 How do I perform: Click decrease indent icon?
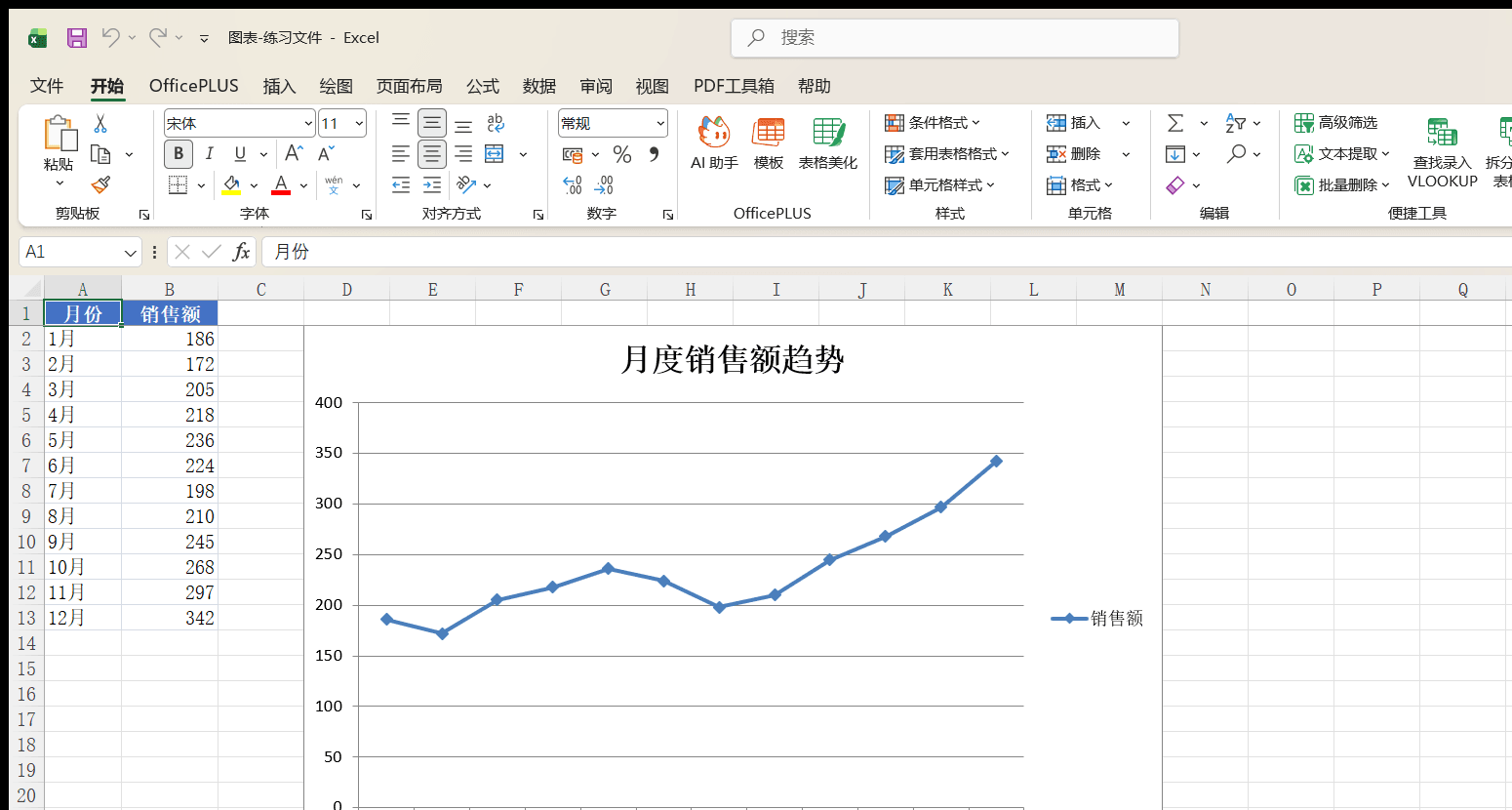(x=401, y=184)
